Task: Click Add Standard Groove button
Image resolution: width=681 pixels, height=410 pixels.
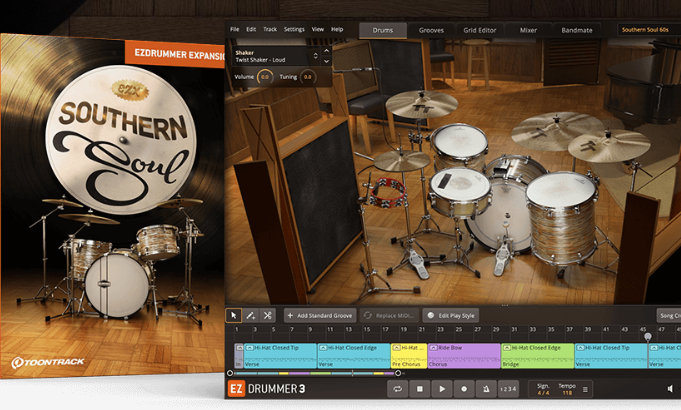Action: coord(320,315)
